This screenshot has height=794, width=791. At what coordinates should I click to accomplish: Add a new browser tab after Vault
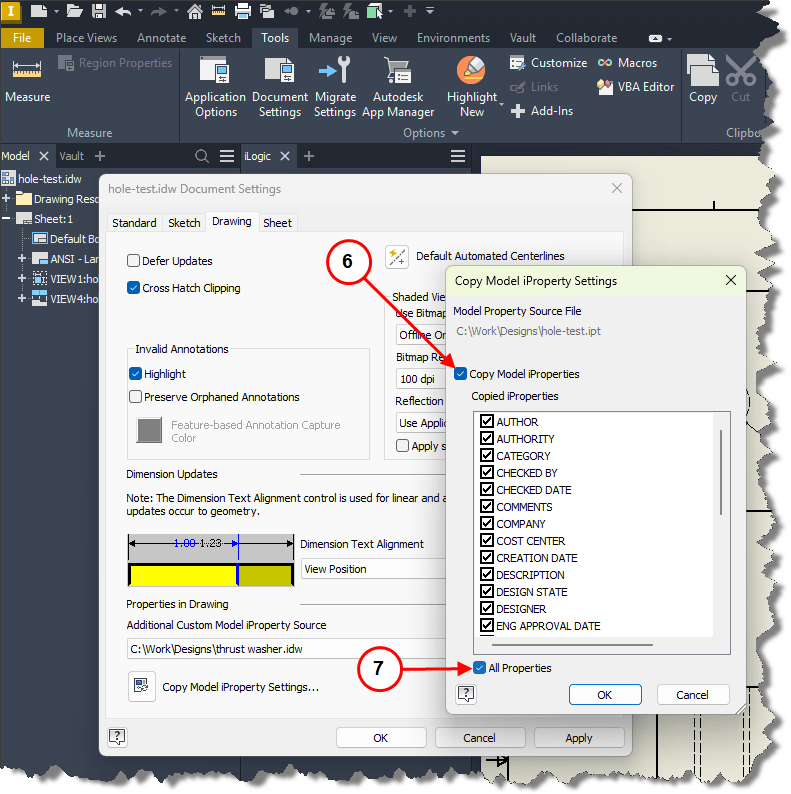tap(100, 156)
